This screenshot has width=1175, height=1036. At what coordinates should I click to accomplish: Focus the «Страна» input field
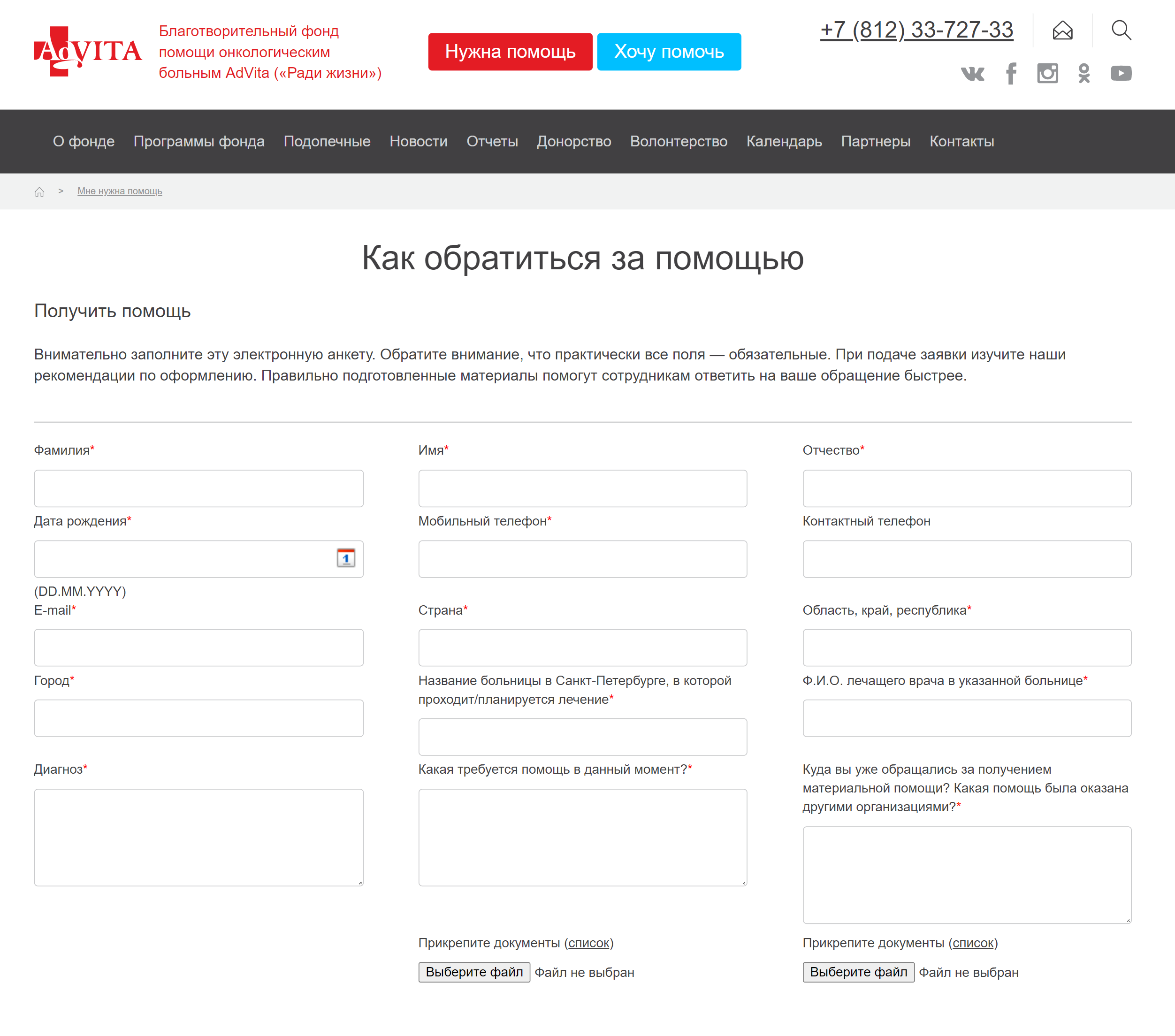pyautogui.click(x=583, y=648)
